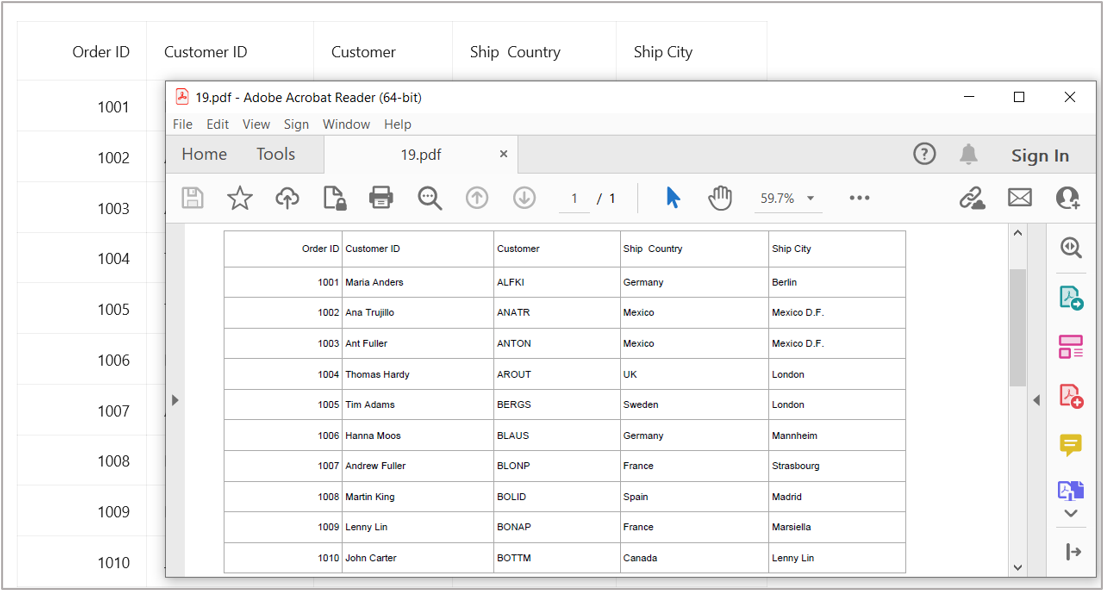The image size is (1104, 591).
Task: Click the Help question mark icon
Action: pos(925,154)
